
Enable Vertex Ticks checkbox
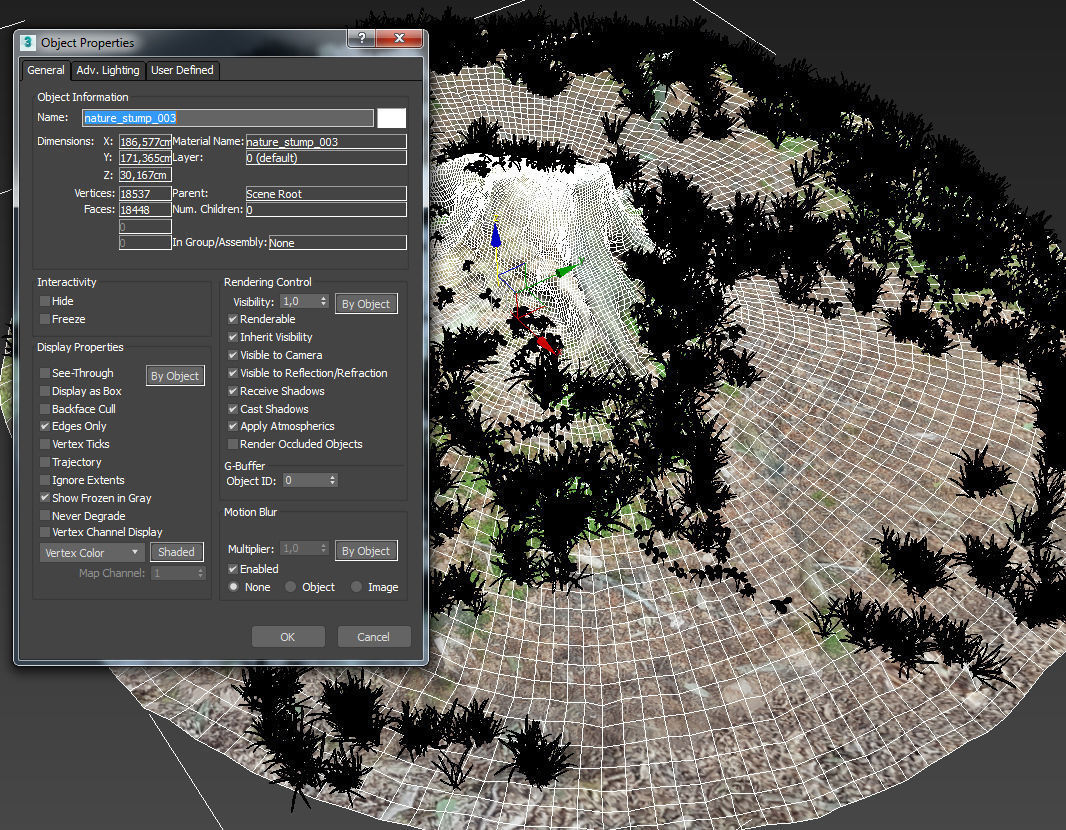point(45,444)
